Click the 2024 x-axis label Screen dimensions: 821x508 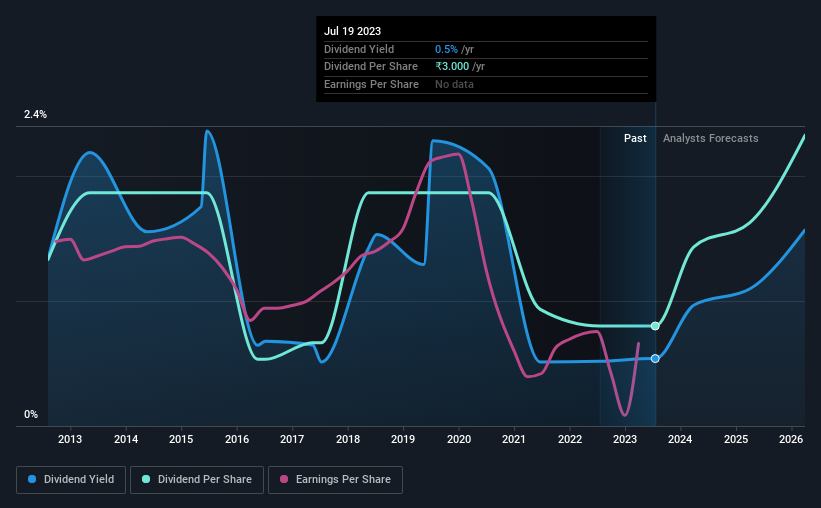tap(680, 439)
